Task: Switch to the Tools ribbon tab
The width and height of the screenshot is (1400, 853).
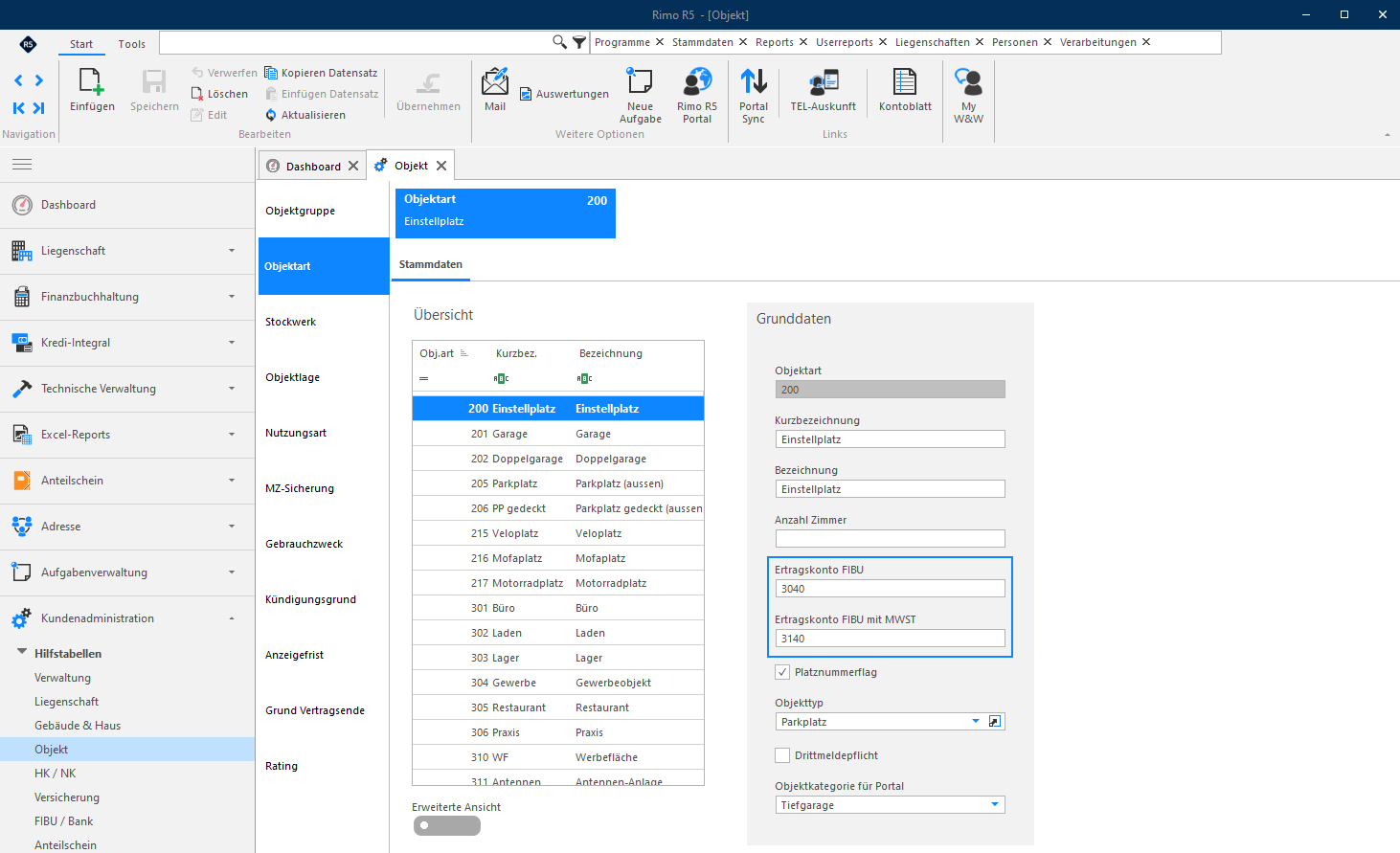Action: pyautogui.click(x=132, y=44)
